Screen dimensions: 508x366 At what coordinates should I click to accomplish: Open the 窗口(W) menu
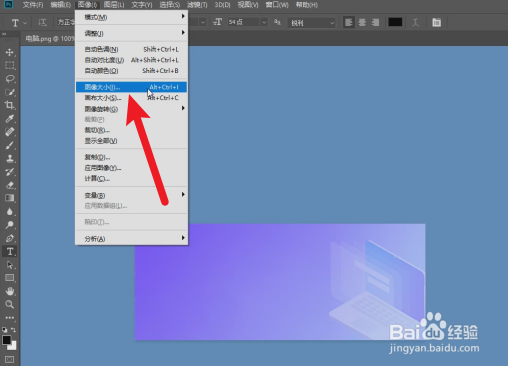[277, 5]
